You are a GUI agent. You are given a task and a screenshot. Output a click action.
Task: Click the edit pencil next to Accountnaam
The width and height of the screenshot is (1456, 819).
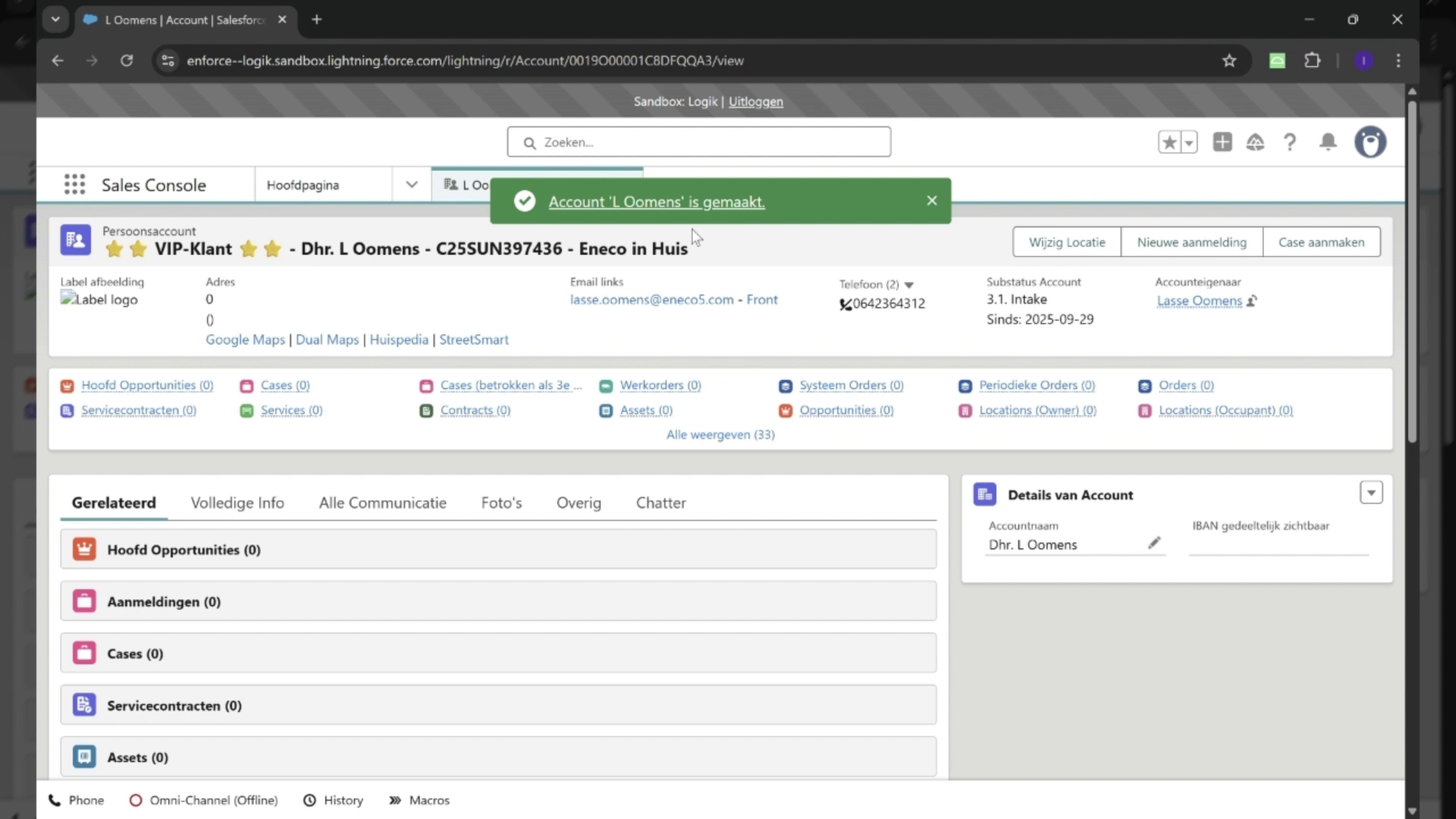click(1154, 543)
